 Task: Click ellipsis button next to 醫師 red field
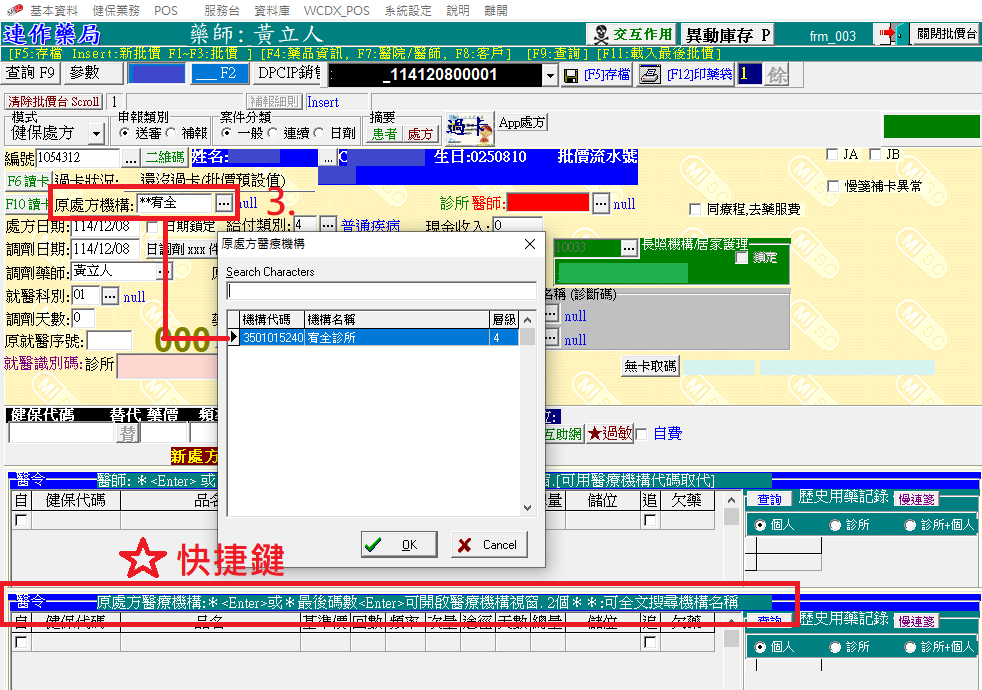click(x=600, y=203)
